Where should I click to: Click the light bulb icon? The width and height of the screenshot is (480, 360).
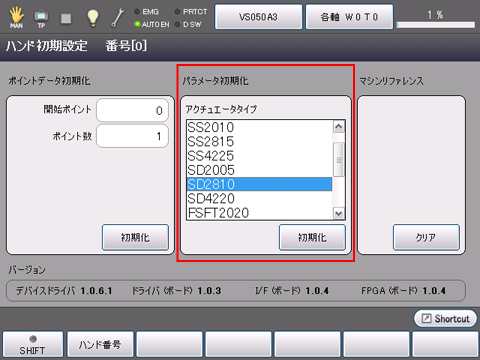coord(93,18)
